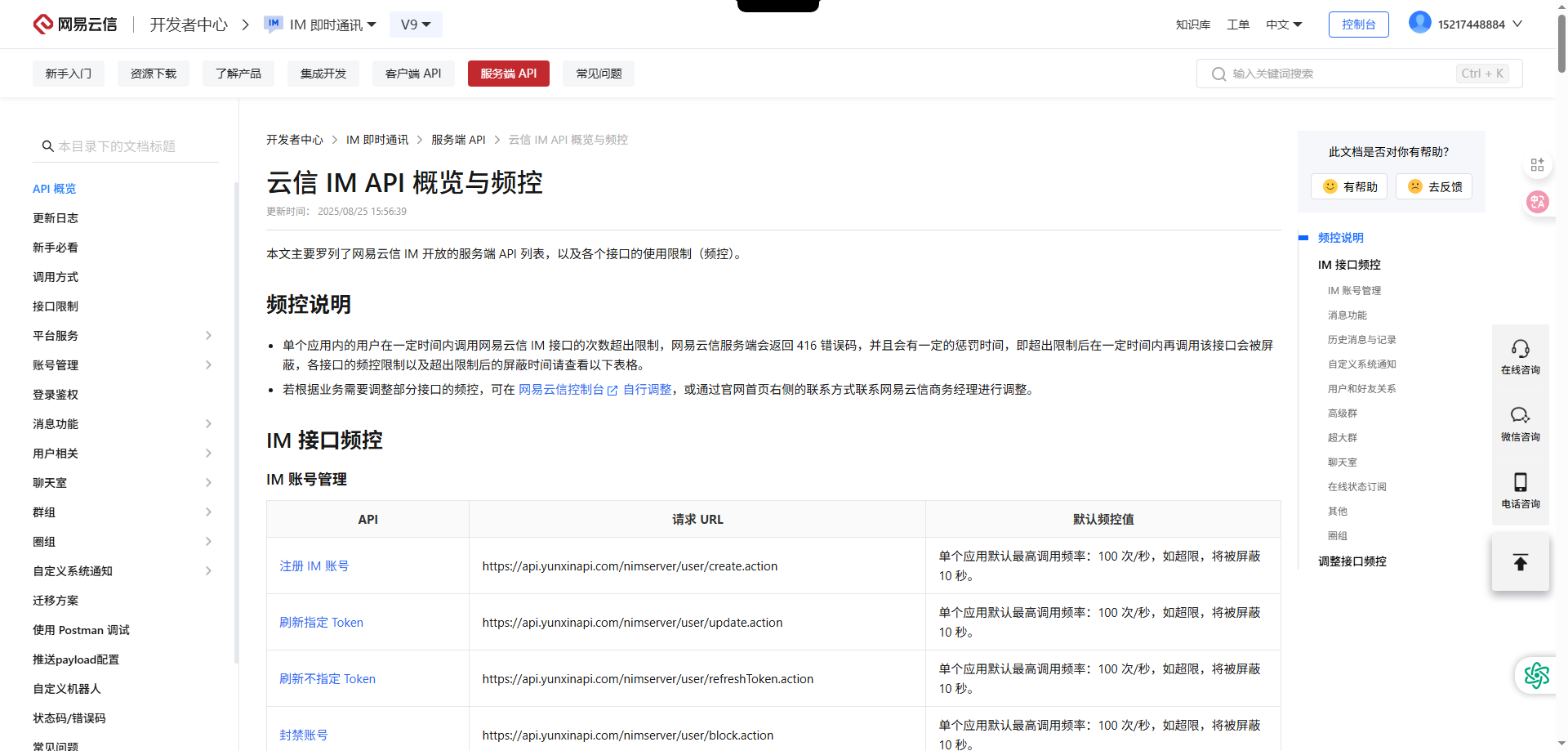Click the QR code grid icon
This screenshot has height=751, width=1568.
(1537, 165)
